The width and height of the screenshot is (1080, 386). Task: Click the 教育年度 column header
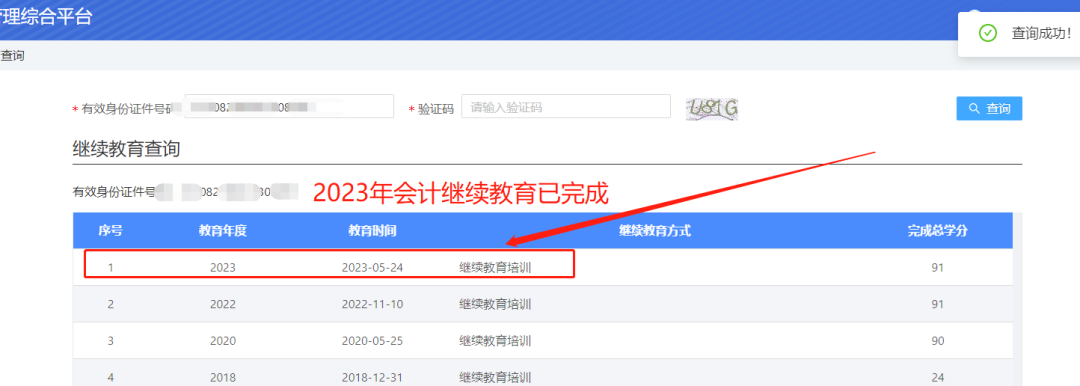[222, 231]
